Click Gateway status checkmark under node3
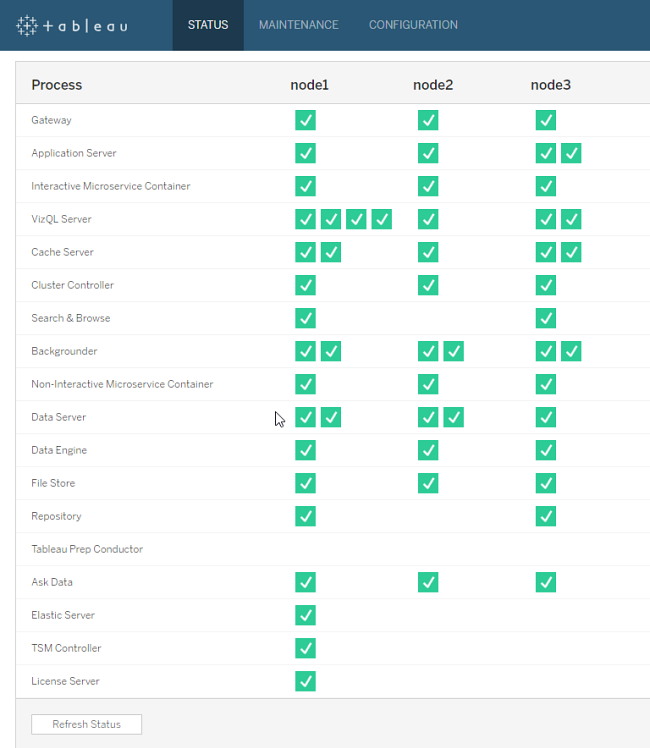650x748 pixels. click(545, 120)
